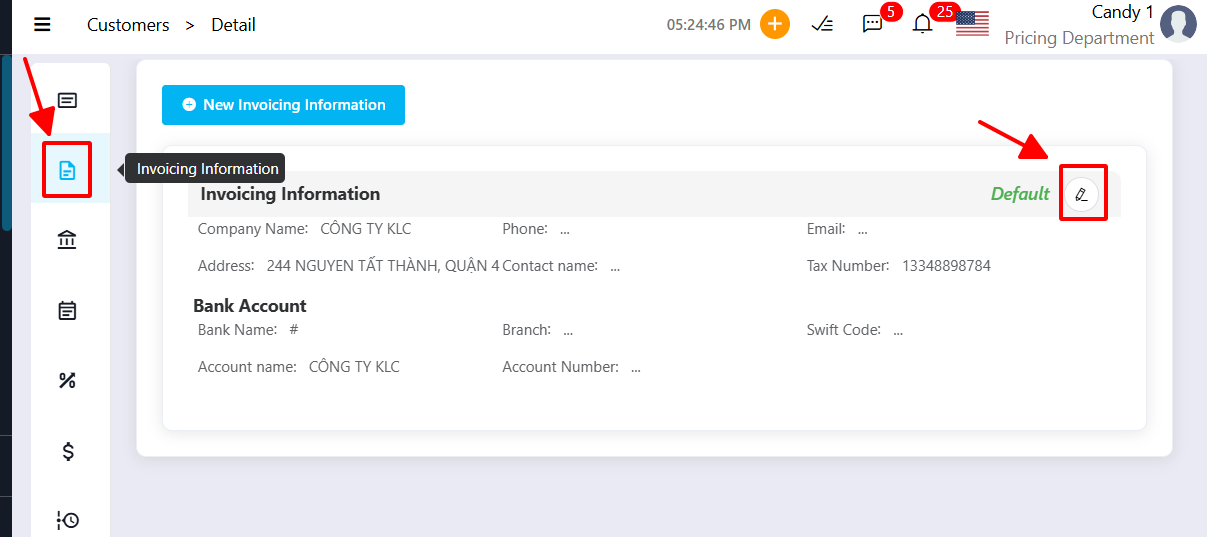Open chat messages icon with 5 badge

[872, 24]
